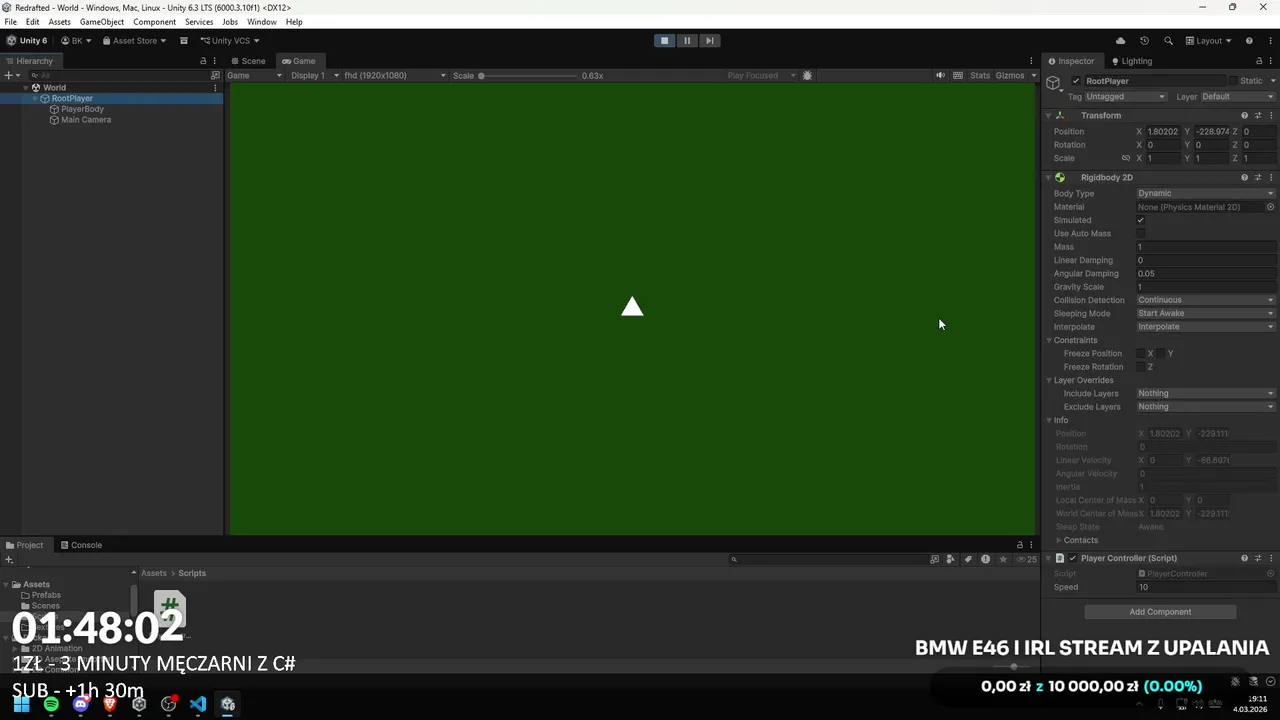Toggle Freeze Rotation Z checkbox
1280x720 pixels.
tap(1141, 367)
